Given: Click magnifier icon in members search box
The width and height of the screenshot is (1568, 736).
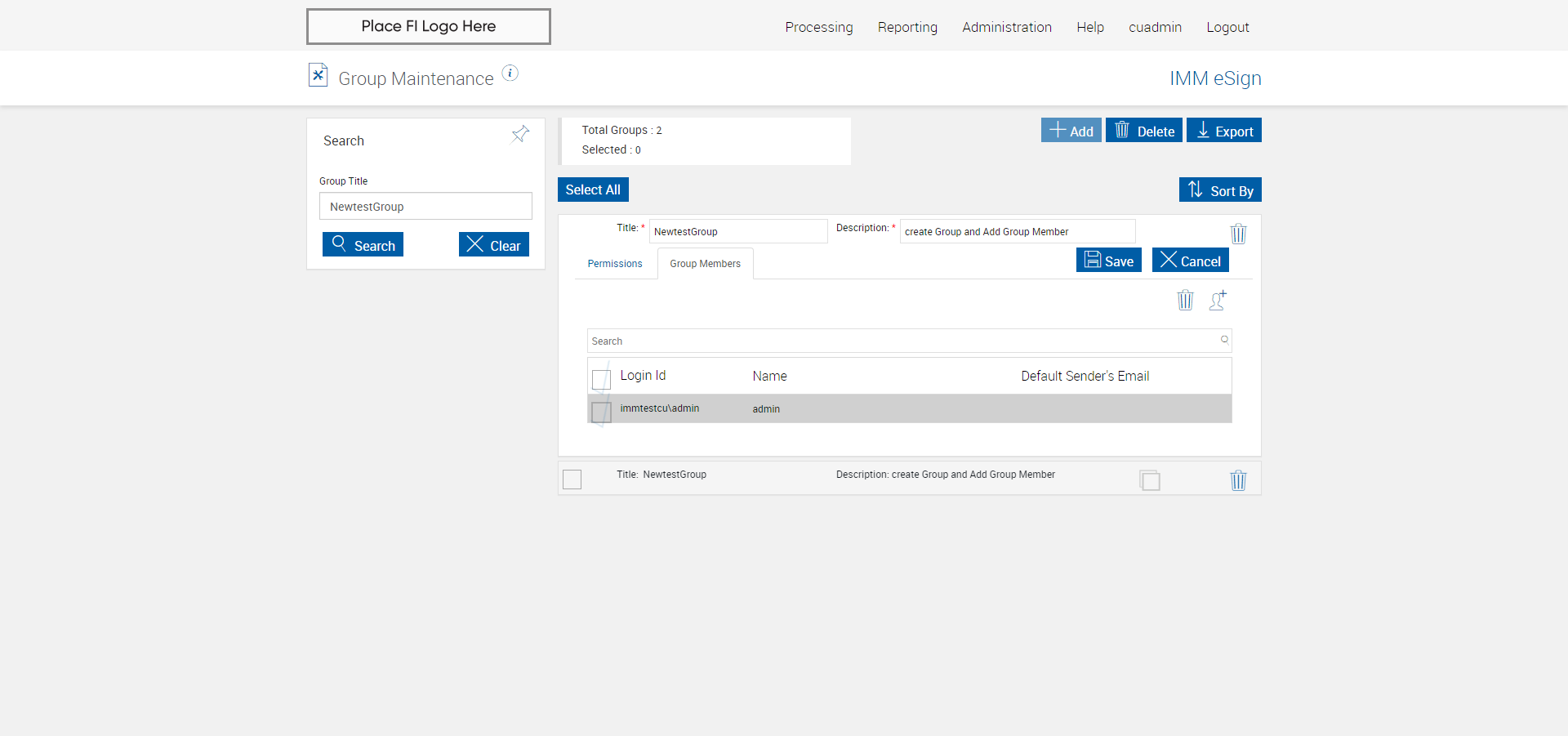Looking at the screenshot, I should [x=1224, y=340].
